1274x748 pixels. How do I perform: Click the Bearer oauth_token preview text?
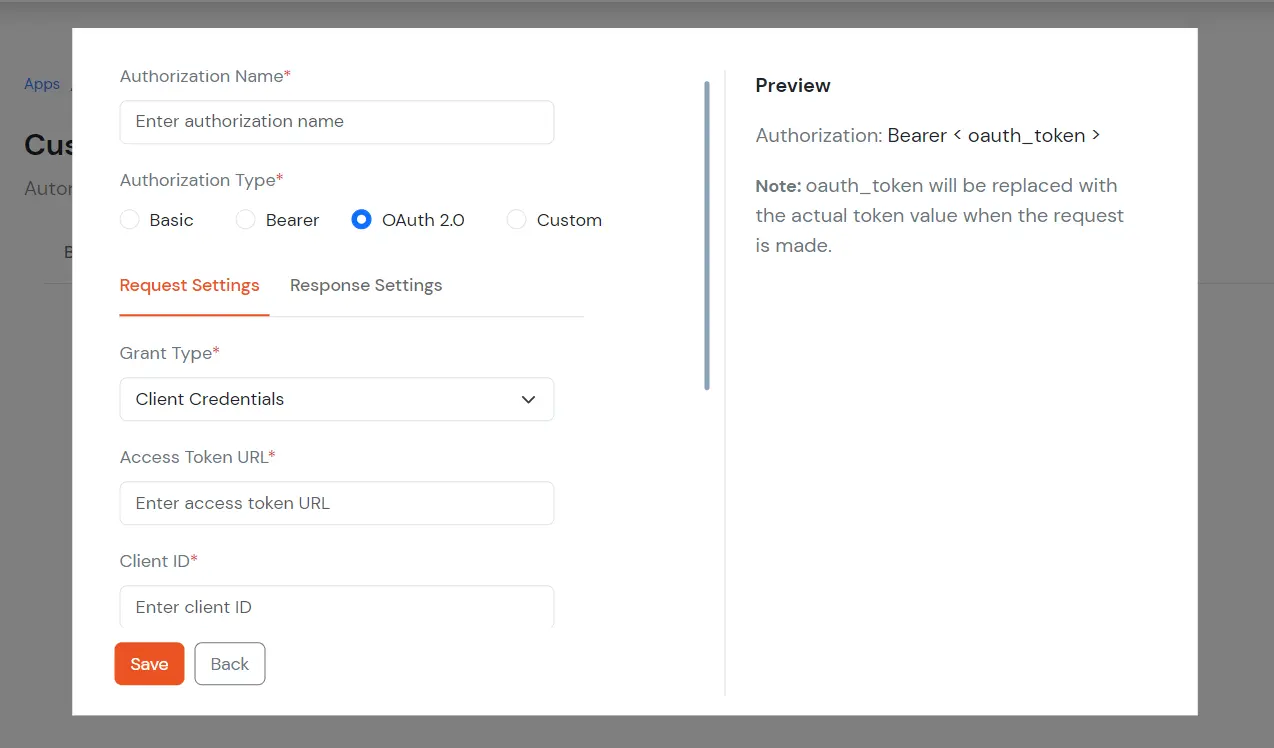point(994,135)
